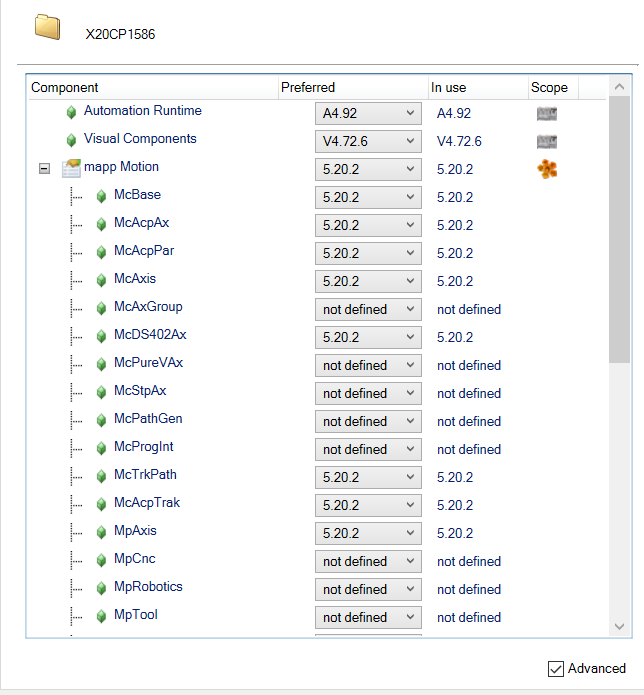Click the McBase component icon
The image size is (644, 695).
pos(102,197)
